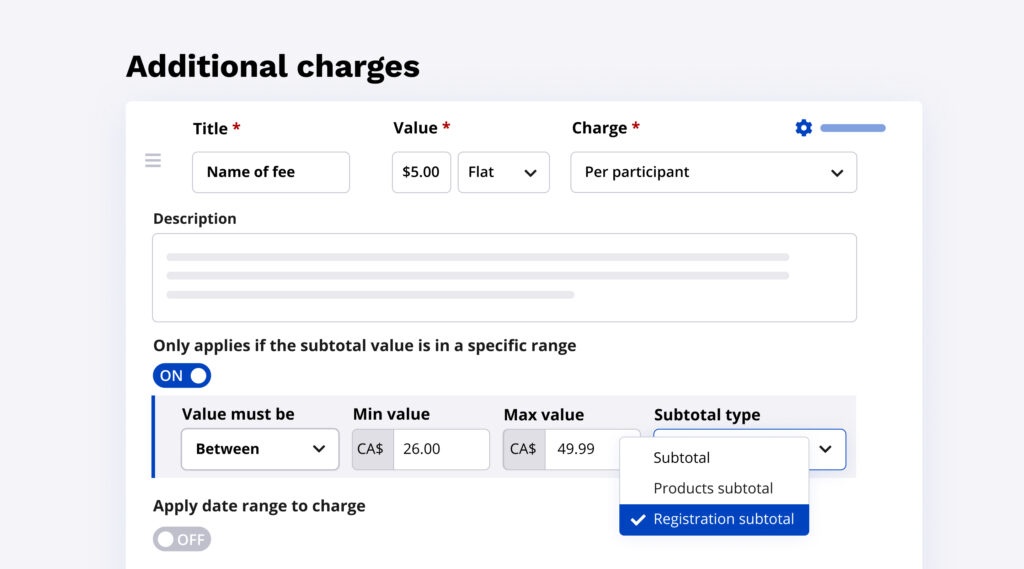This screenshot has height=569, width=1024.
Task: Enable the Apply date range OFF toggle
Action: coord(182,540)
